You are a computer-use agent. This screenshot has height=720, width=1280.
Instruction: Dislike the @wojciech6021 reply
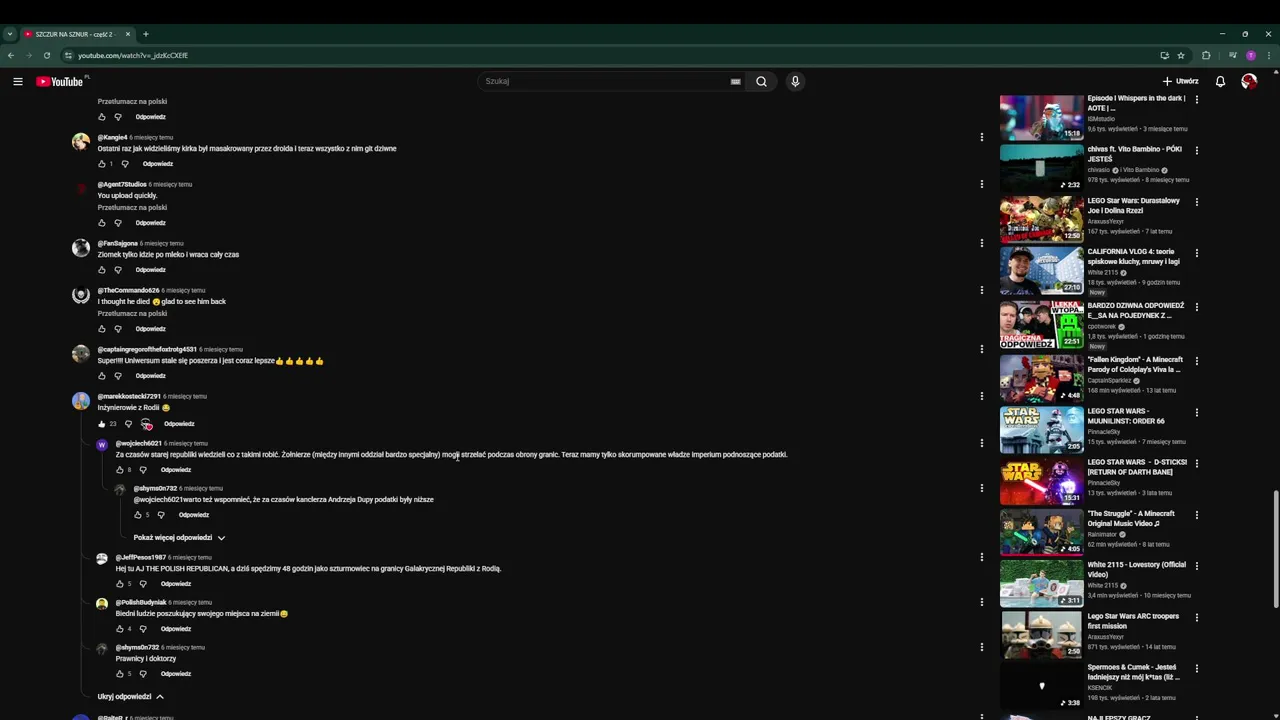[143, 470]
